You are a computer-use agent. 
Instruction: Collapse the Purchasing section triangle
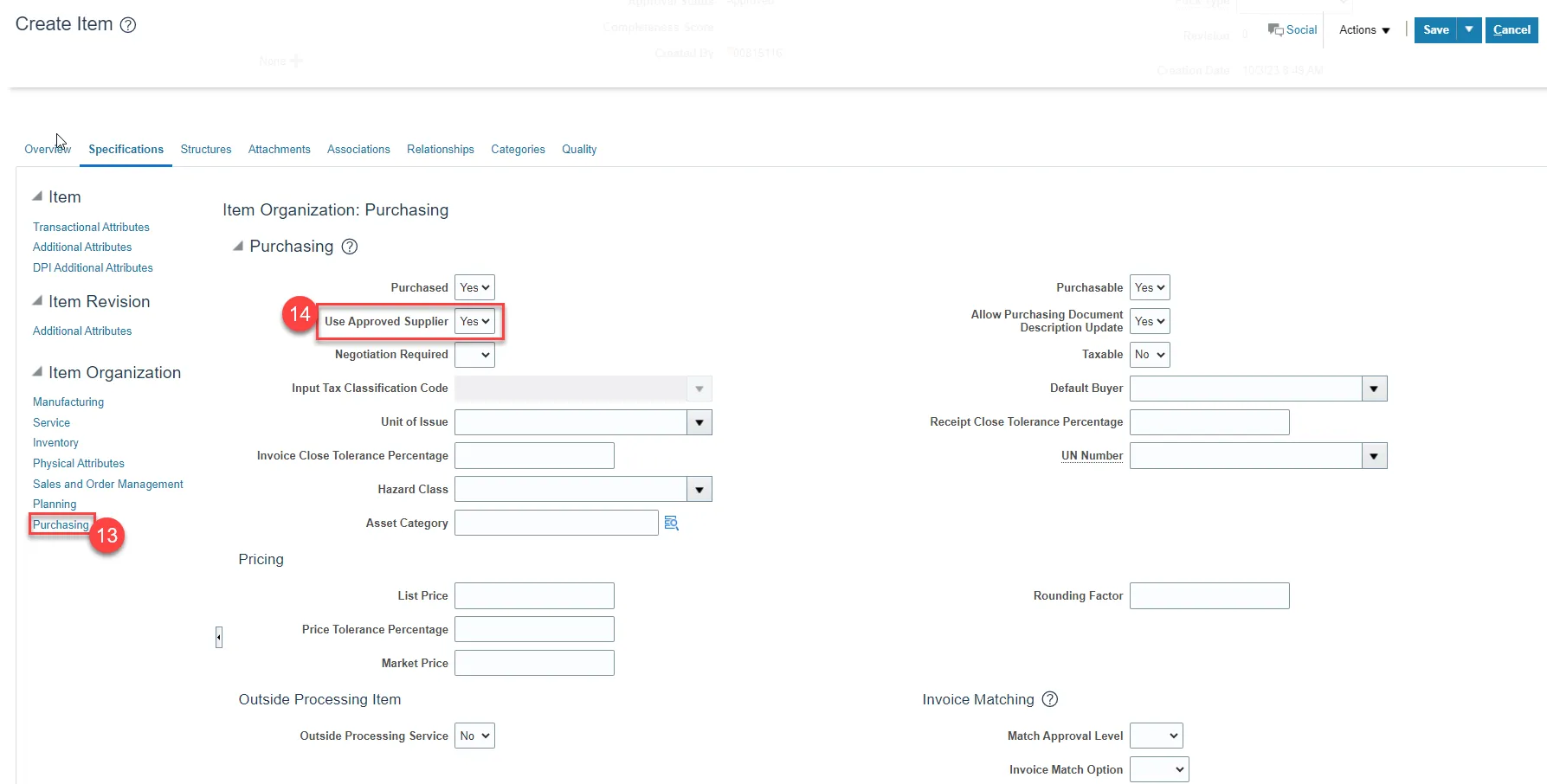point(238,247)
